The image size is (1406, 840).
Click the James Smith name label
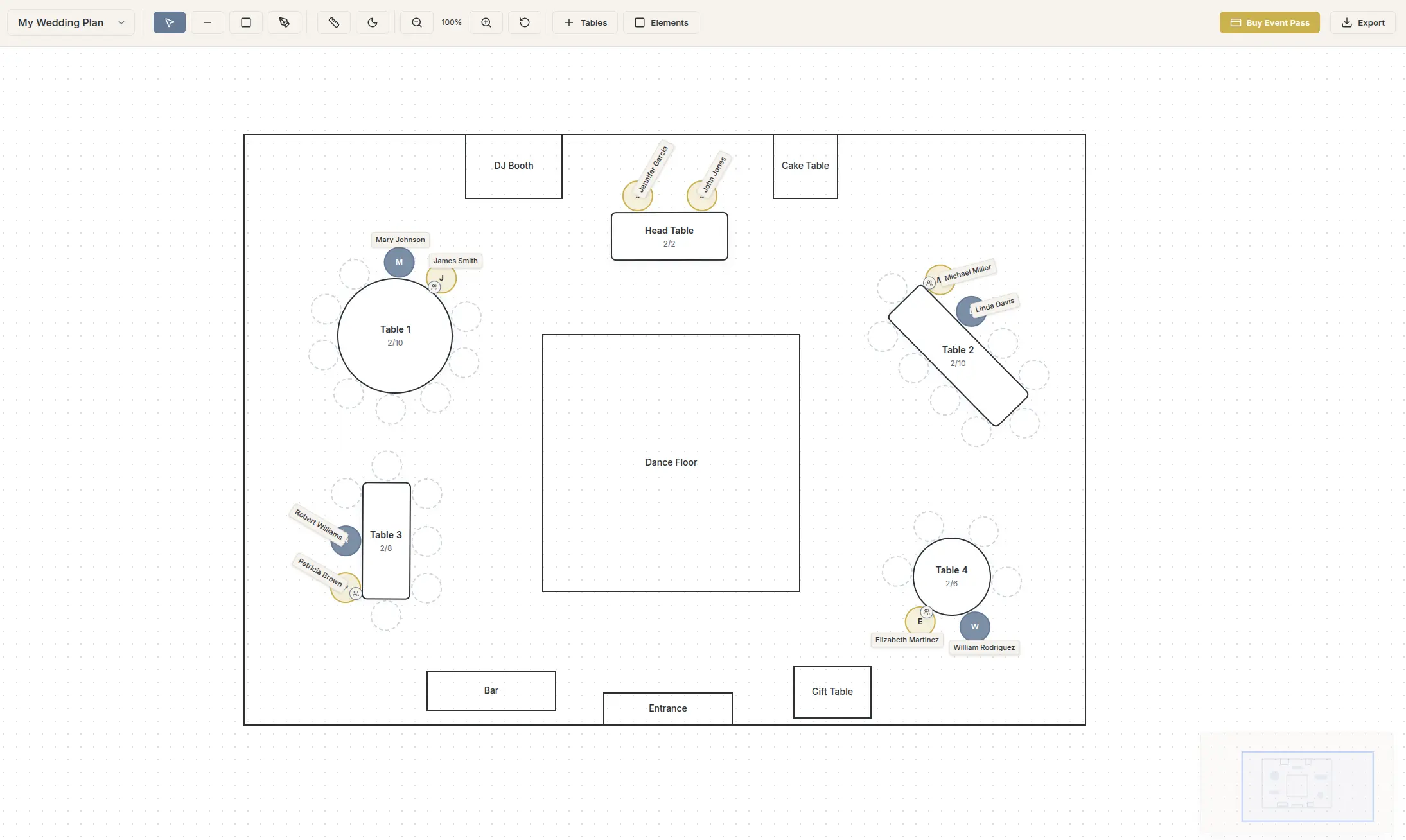(x=455, y=261)
